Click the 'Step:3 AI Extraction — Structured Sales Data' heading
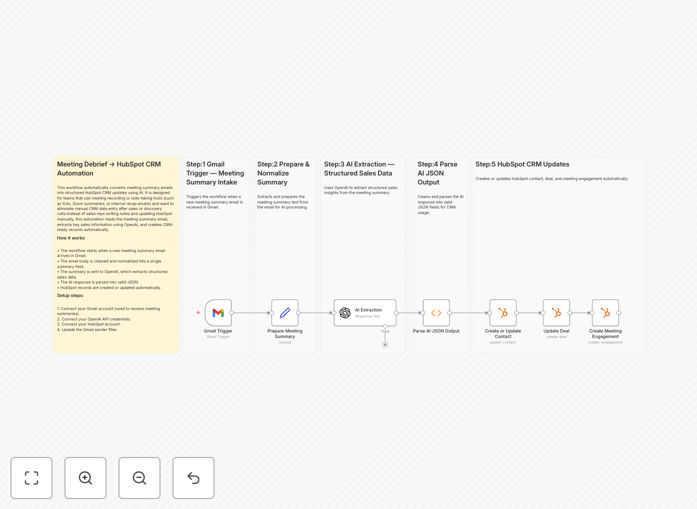The width and height of the screenshot is (697, 509). click(x=359, y=168)
